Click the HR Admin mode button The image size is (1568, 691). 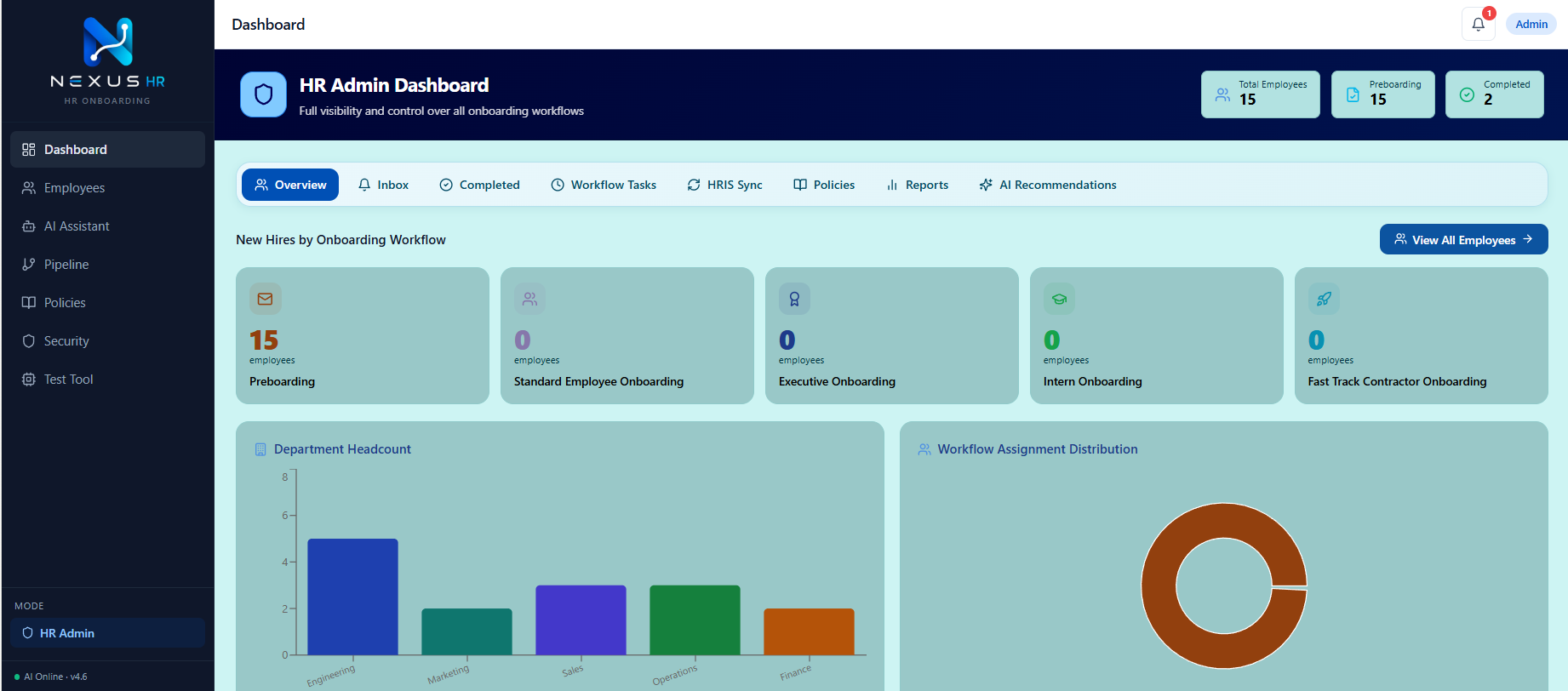(107, 633)
